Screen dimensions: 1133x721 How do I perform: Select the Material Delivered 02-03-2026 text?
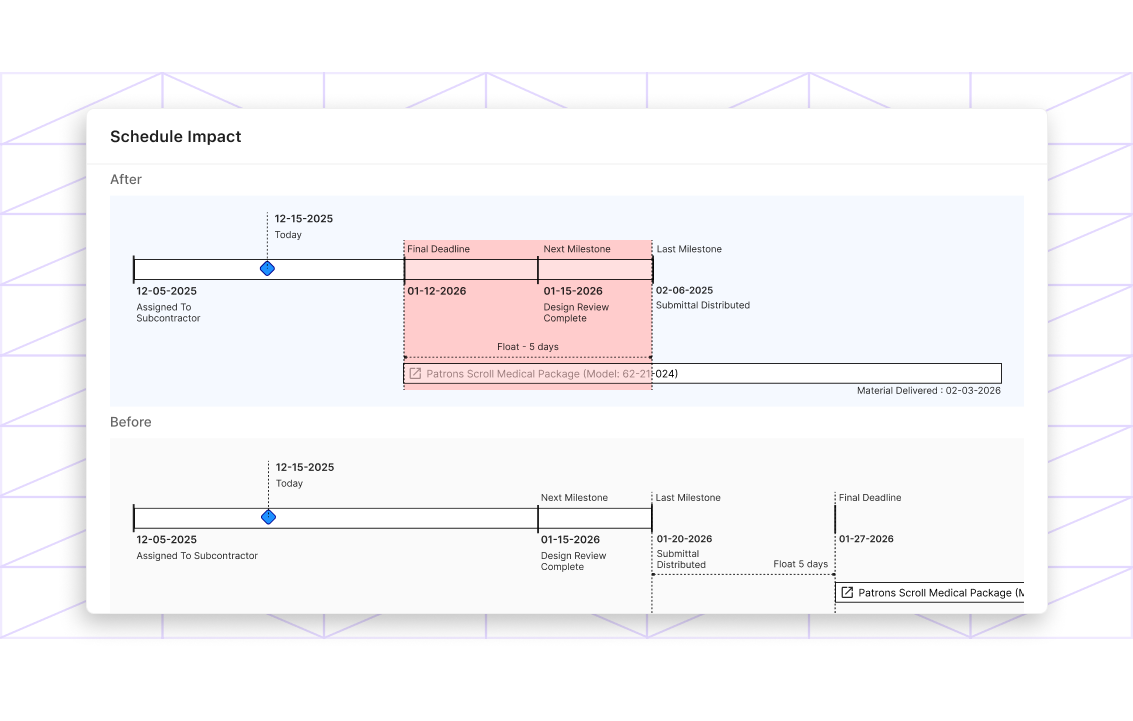pyautogui.click(x=930, y=390)
